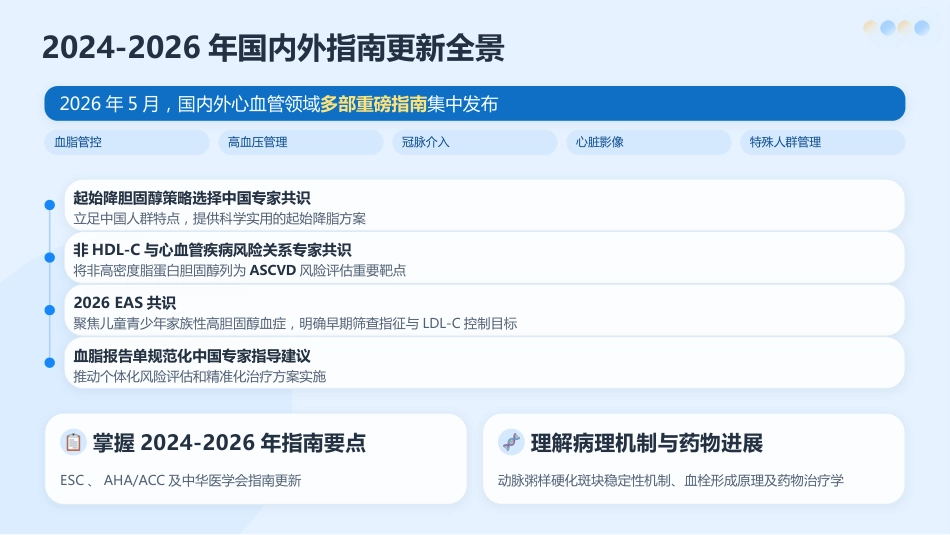Click subtitle 立足中国人群特点，提供科学实用的起始降脂方案
The width and height of the screenshot is (950, 535).
(x=219, y=219)
